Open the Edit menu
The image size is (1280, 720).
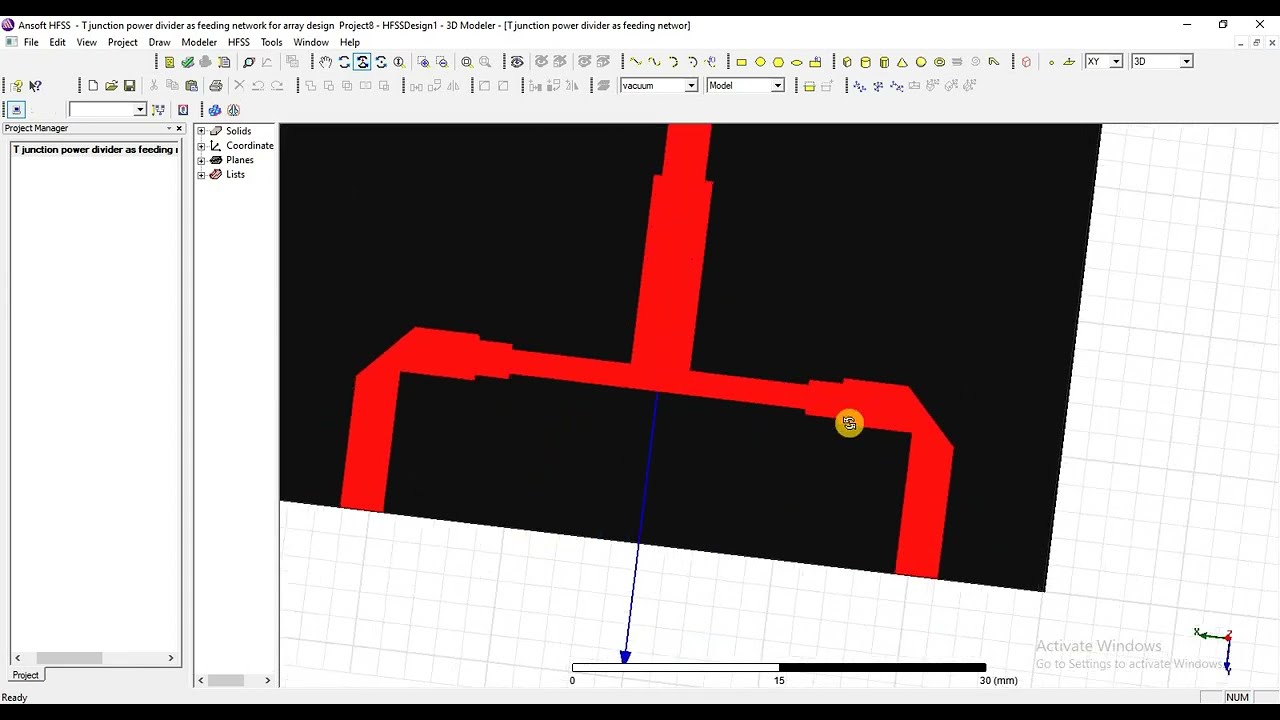(58, 43)
